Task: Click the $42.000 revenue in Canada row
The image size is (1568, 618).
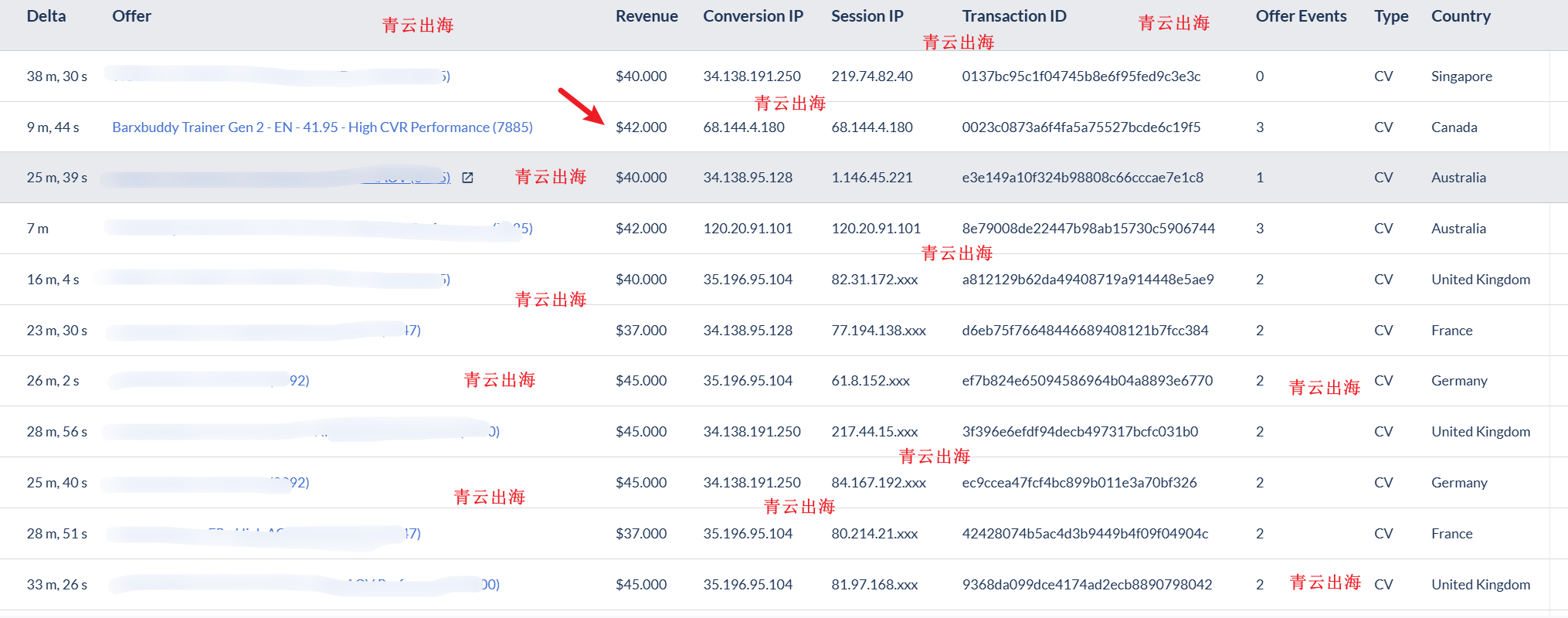Action: [640, 127]
